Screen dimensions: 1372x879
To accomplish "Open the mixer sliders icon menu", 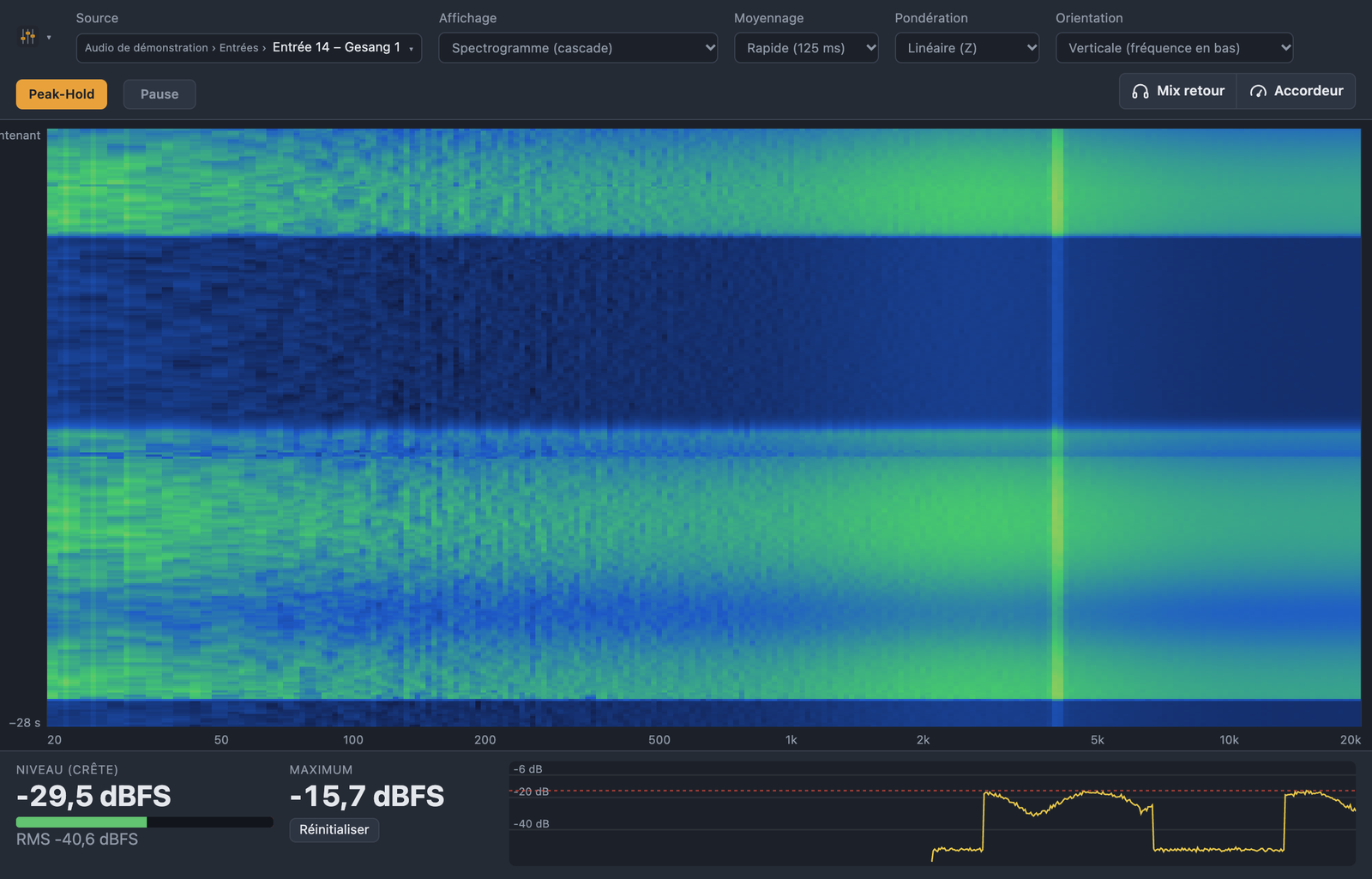I will (28, 36).
